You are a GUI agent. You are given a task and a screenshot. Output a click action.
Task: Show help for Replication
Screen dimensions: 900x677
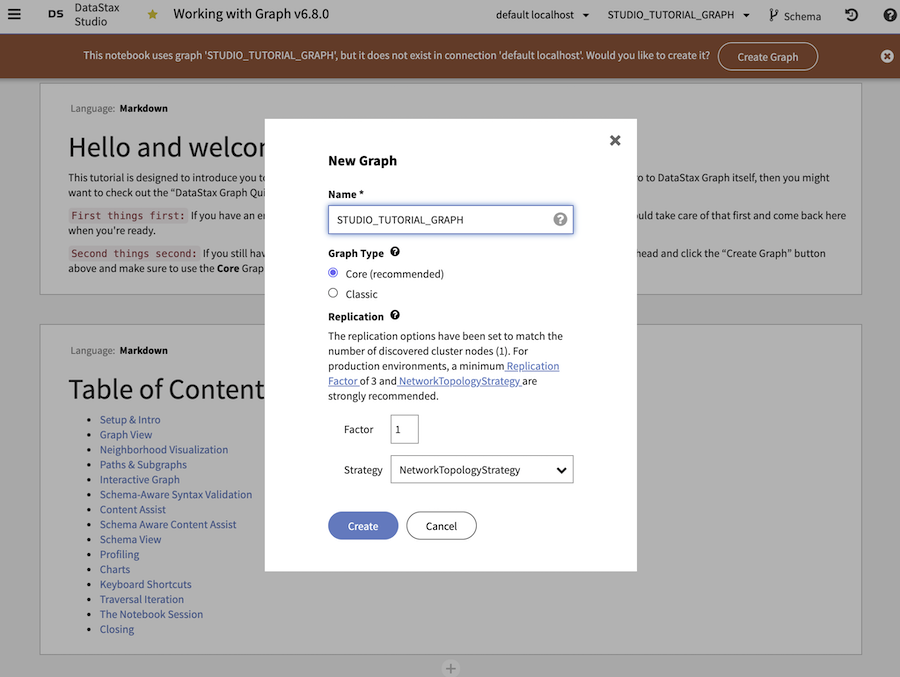pyautogui.click(x=395, y=315)
